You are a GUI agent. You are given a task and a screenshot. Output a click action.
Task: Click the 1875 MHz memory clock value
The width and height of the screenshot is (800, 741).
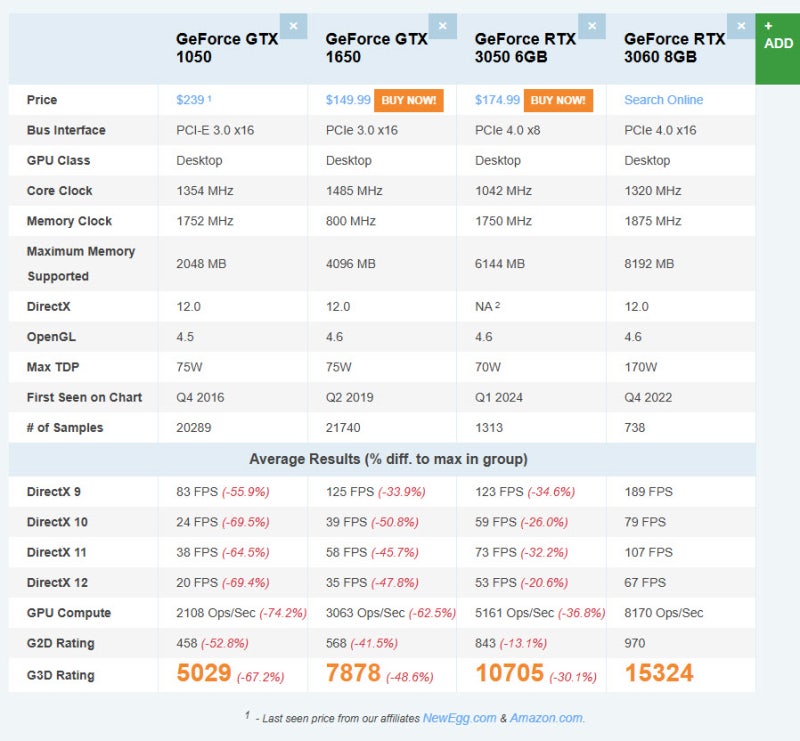point(653,221)
